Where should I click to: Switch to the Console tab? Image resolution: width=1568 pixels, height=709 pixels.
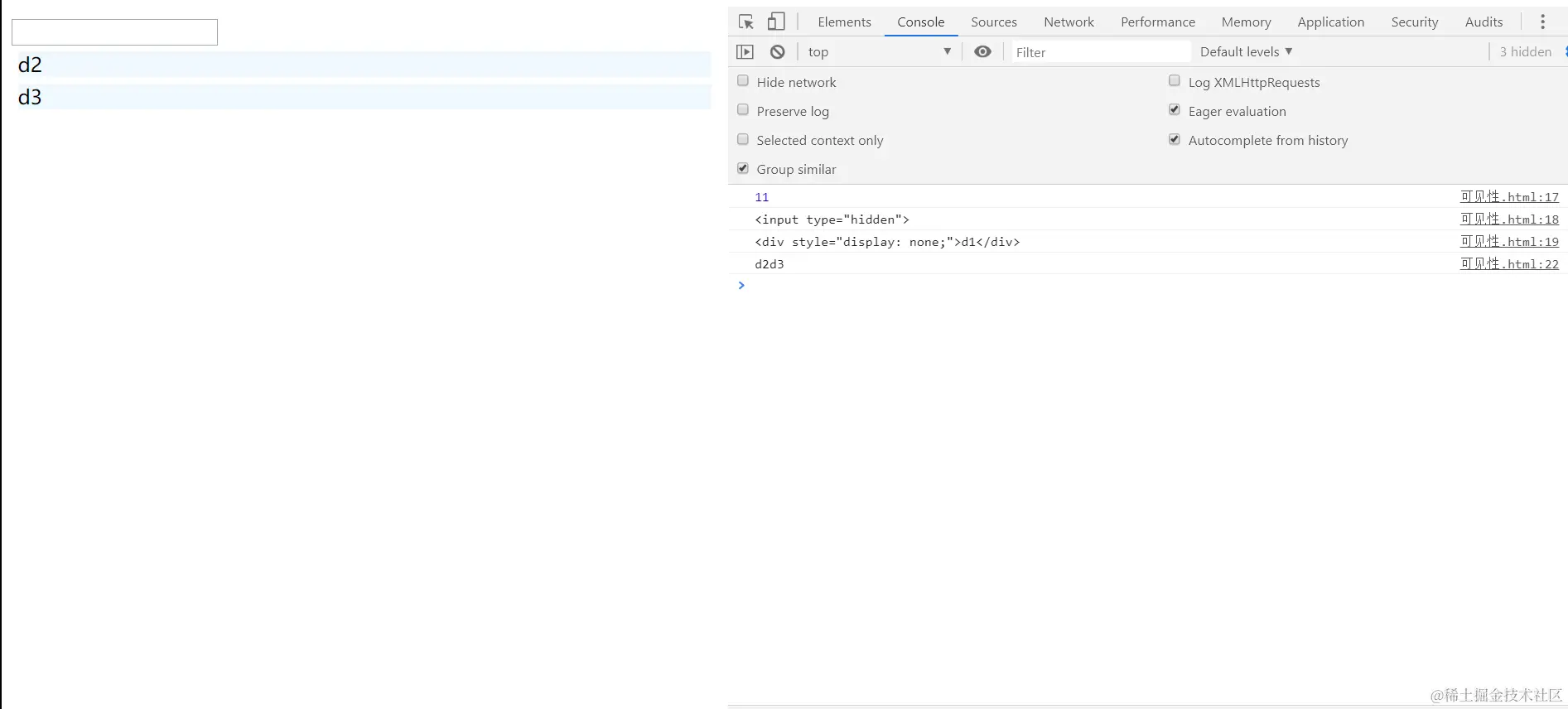click(920, 22)
